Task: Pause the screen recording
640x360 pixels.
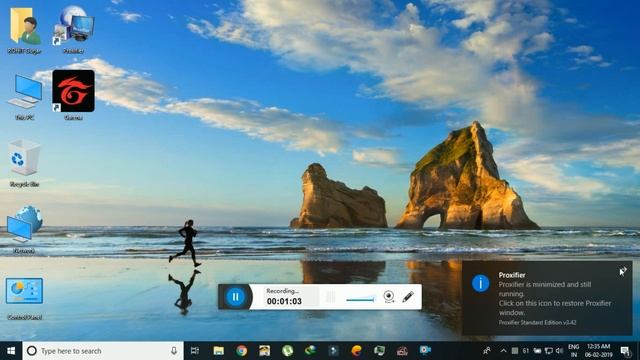Action: click(x=235, y=297)
